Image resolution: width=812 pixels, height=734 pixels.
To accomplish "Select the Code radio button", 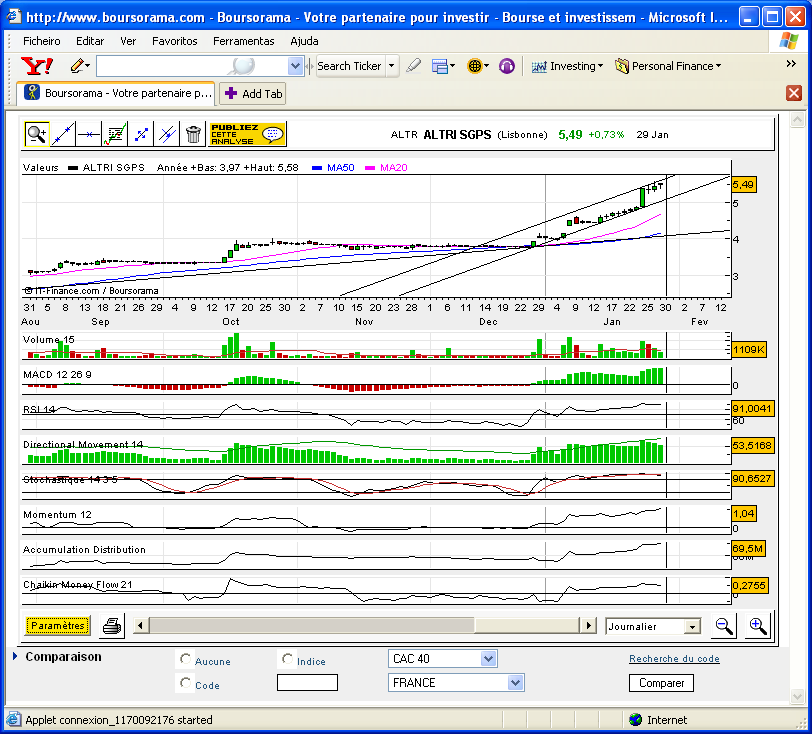I will pyautogui.click(x=185, y=682).
